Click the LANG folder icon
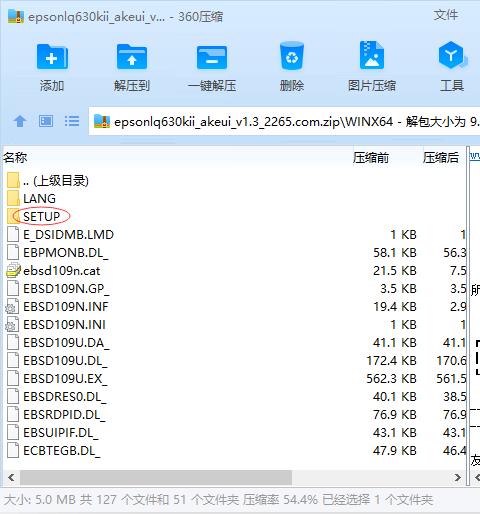Screen dimensions: 480x514 (x=13, y=198)
